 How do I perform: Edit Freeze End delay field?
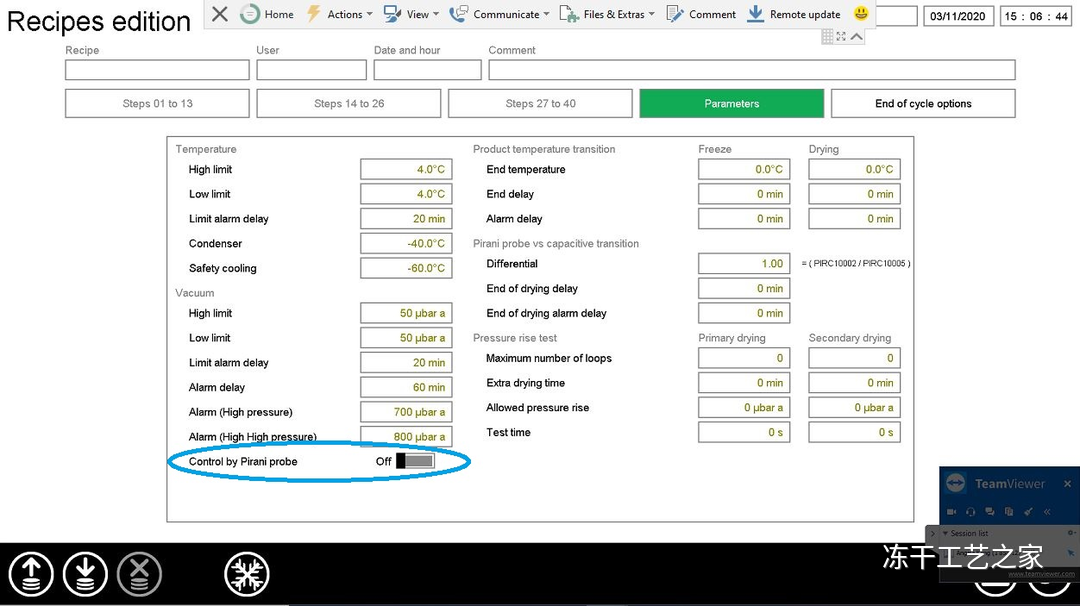744,194
